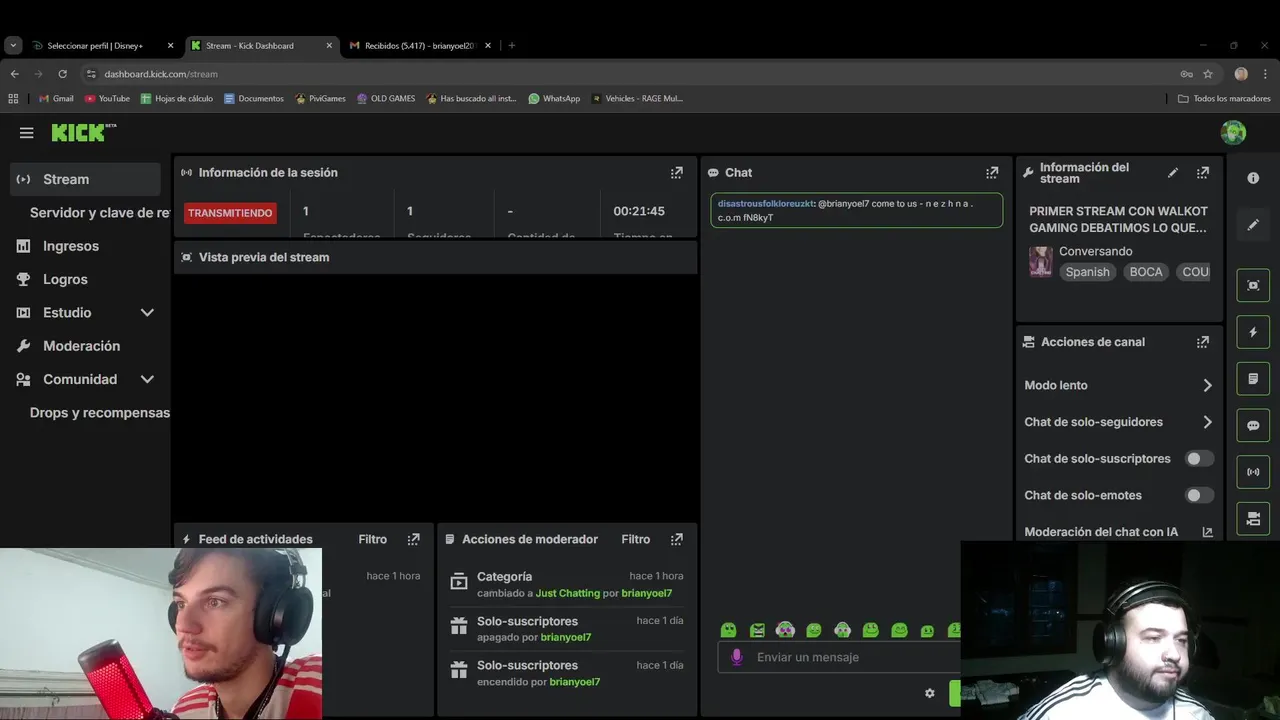Click the Just Chatting category link

pos(567,593)
